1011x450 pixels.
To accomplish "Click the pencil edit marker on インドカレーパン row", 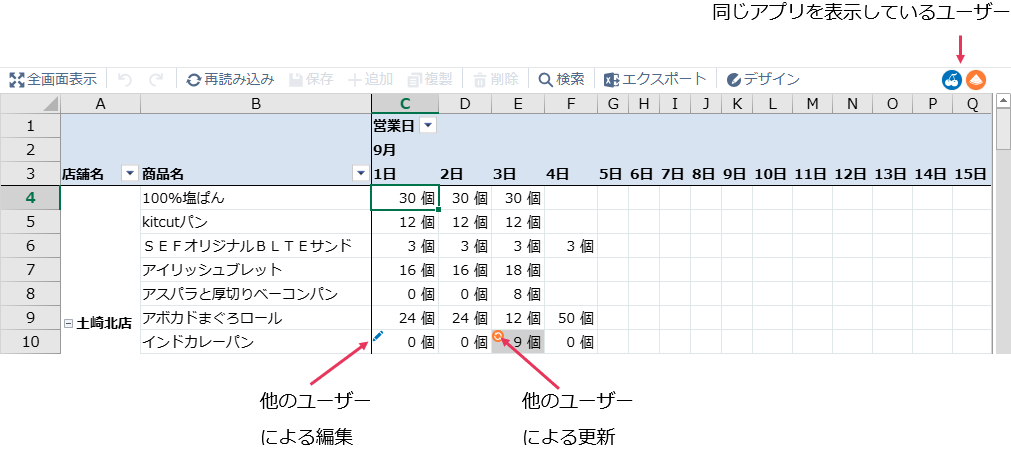I will click(378, 337).
